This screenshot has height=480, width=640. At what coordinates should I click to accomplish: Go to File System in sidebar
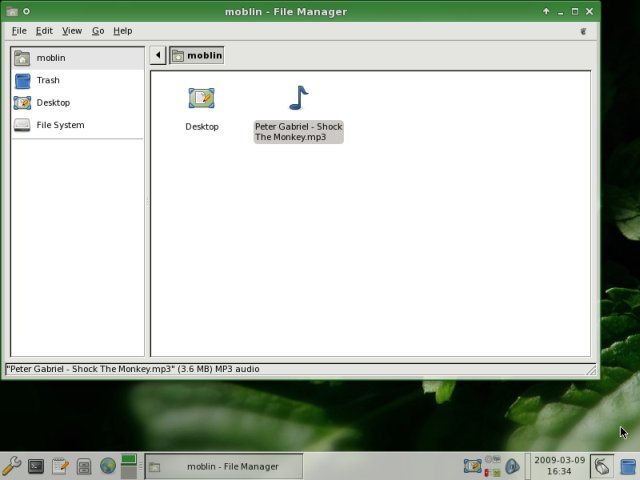coord(60,125)
